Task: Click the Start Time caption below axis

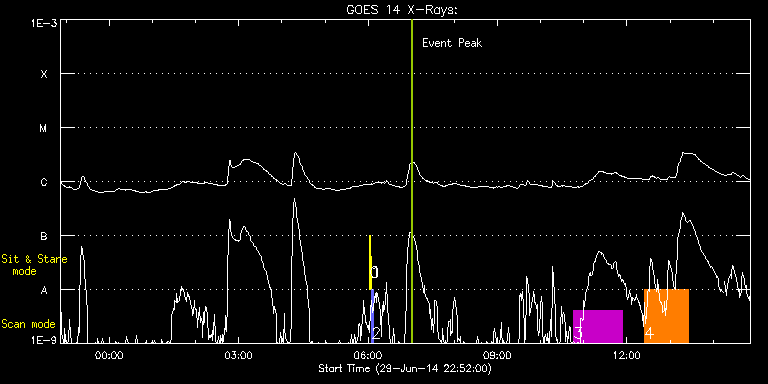Action: [x=405, y=368]
